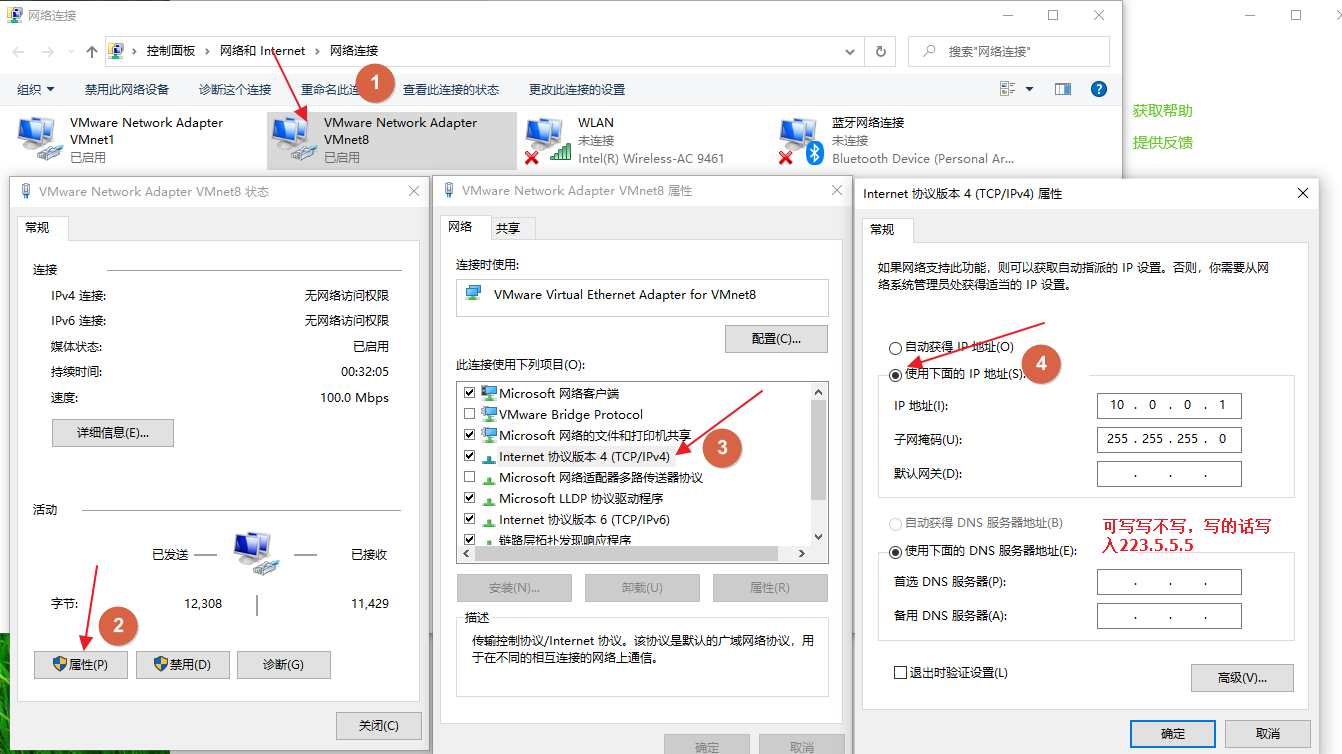Select the WLAN connection icon
The height and width of the screenshot is (754, 1342).
tap(546, 140)
